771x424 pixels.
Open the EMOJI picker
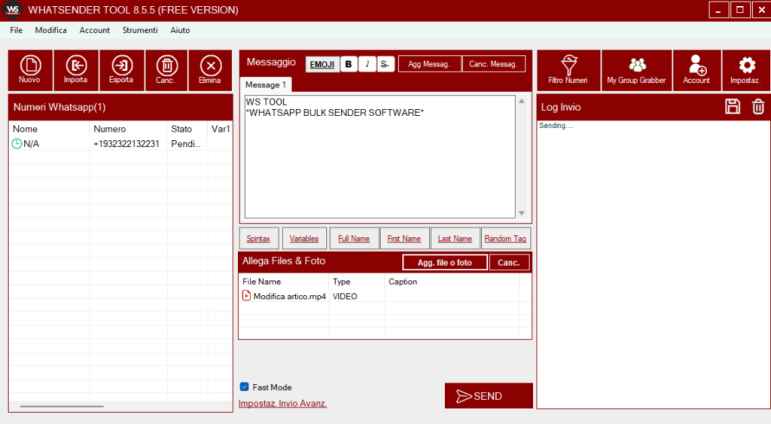(322, 64)
